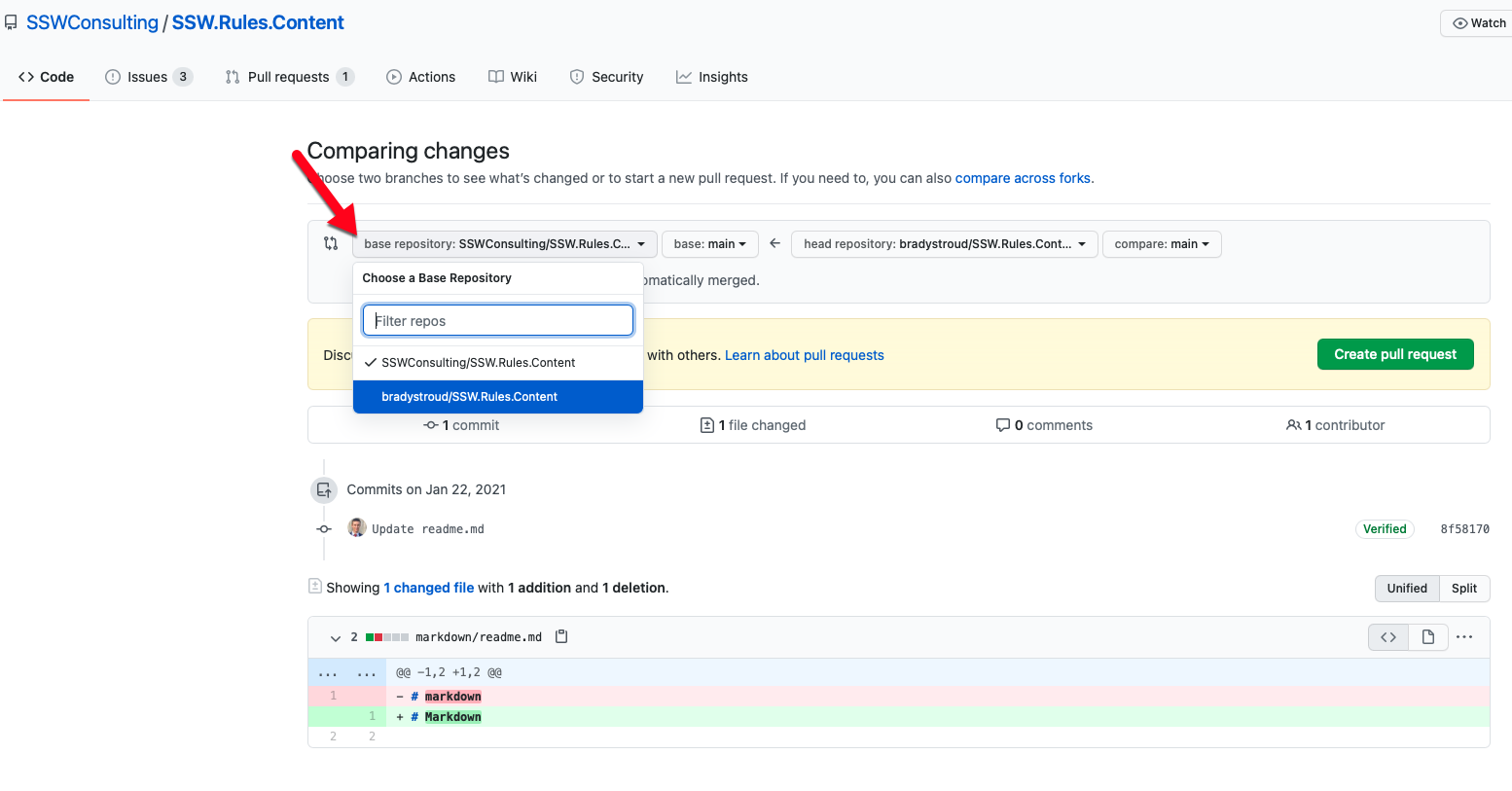Switch diff view to Split
This screenshot has height=791, width=1512.
click(x=1464, y=588)
